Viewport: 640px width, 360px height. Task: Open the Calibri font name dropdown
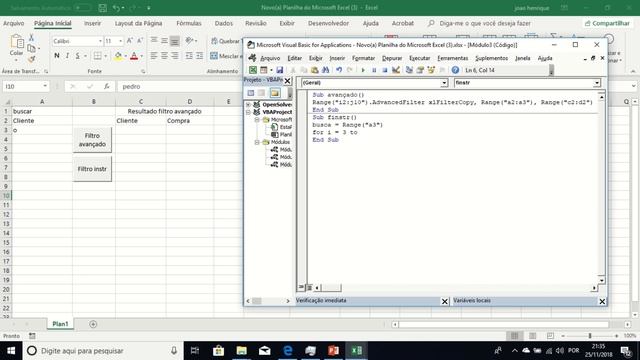(x=100, y=41)
